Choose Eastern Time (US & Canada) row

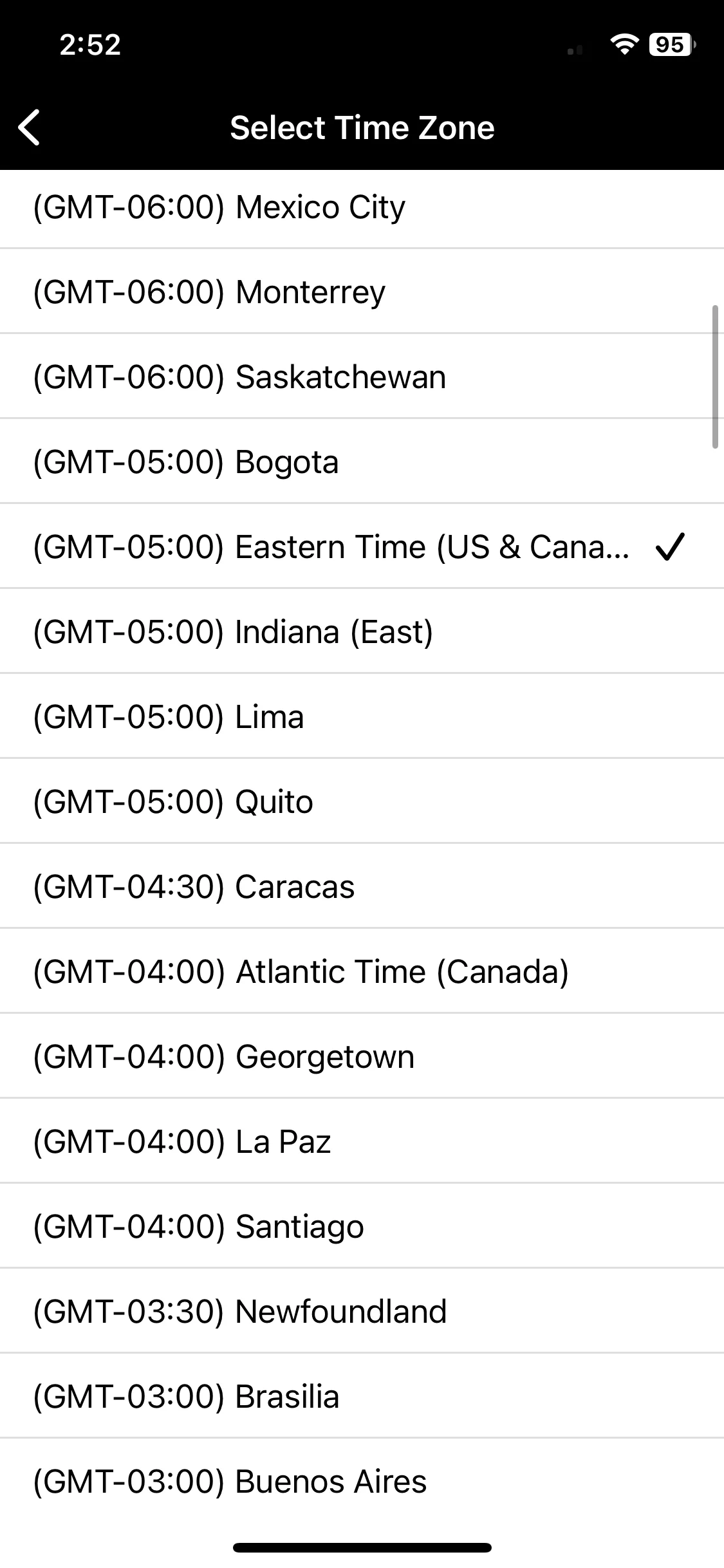pyautogui.click(x=362, y=546)
